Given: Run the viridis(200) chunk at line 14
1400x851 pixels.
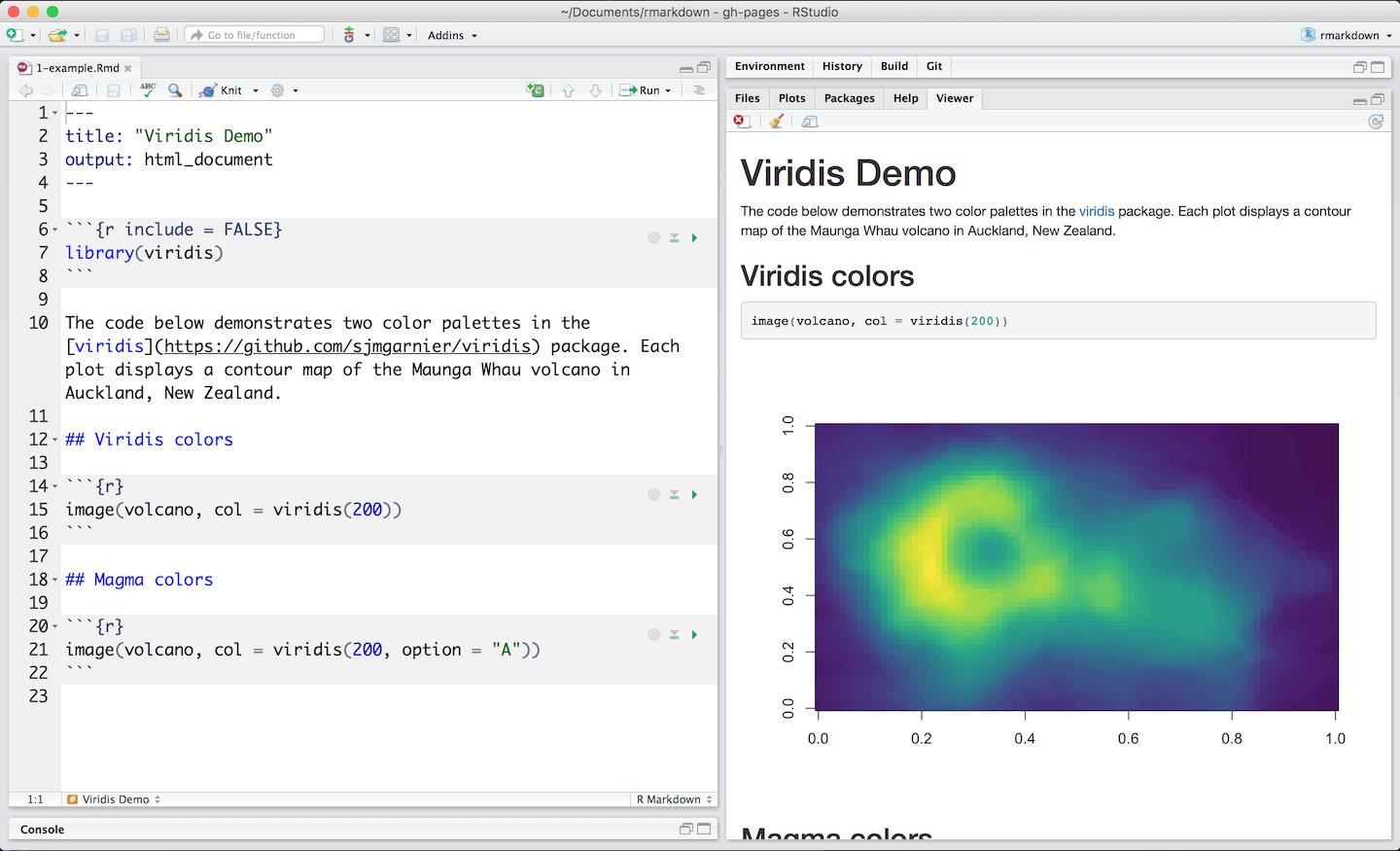Looking at the screenshot, I should tap(694, 495).
